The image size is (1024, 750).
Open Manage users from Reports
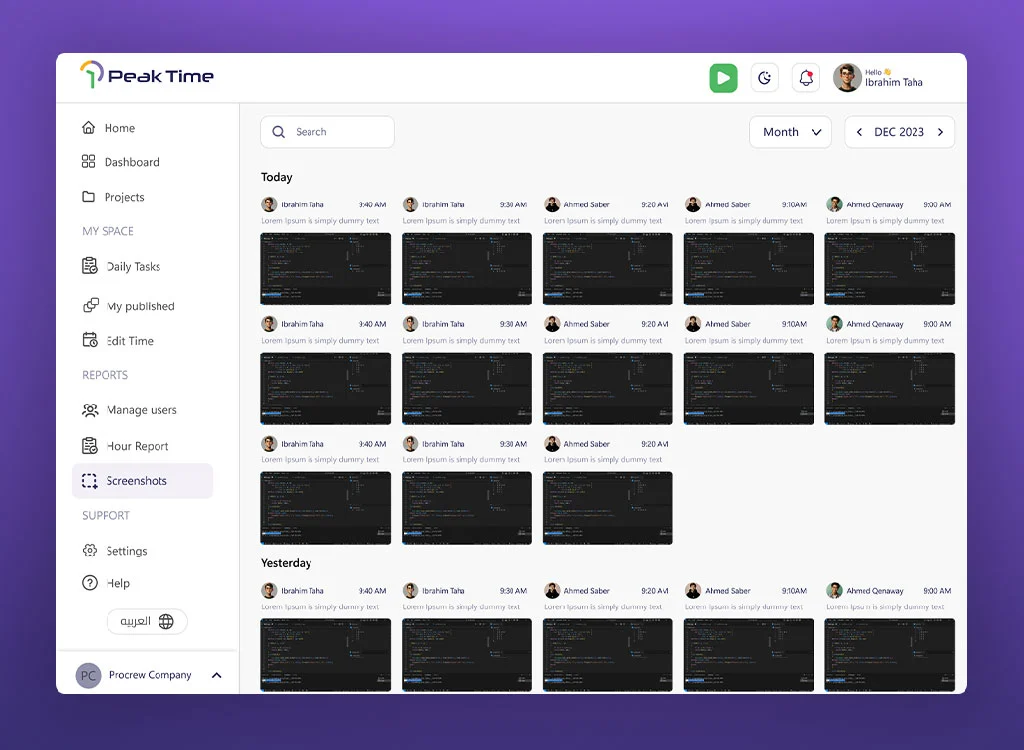click(x=140, y=410)
